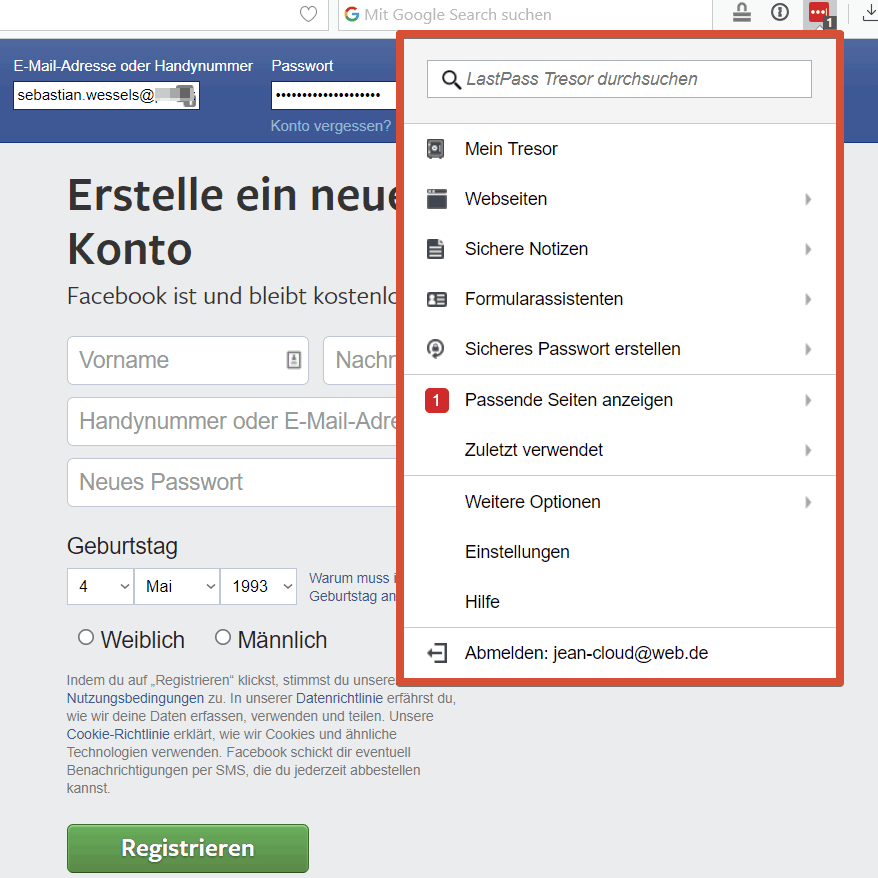Choose Webseiten menu entry

(x=620, y=199)
